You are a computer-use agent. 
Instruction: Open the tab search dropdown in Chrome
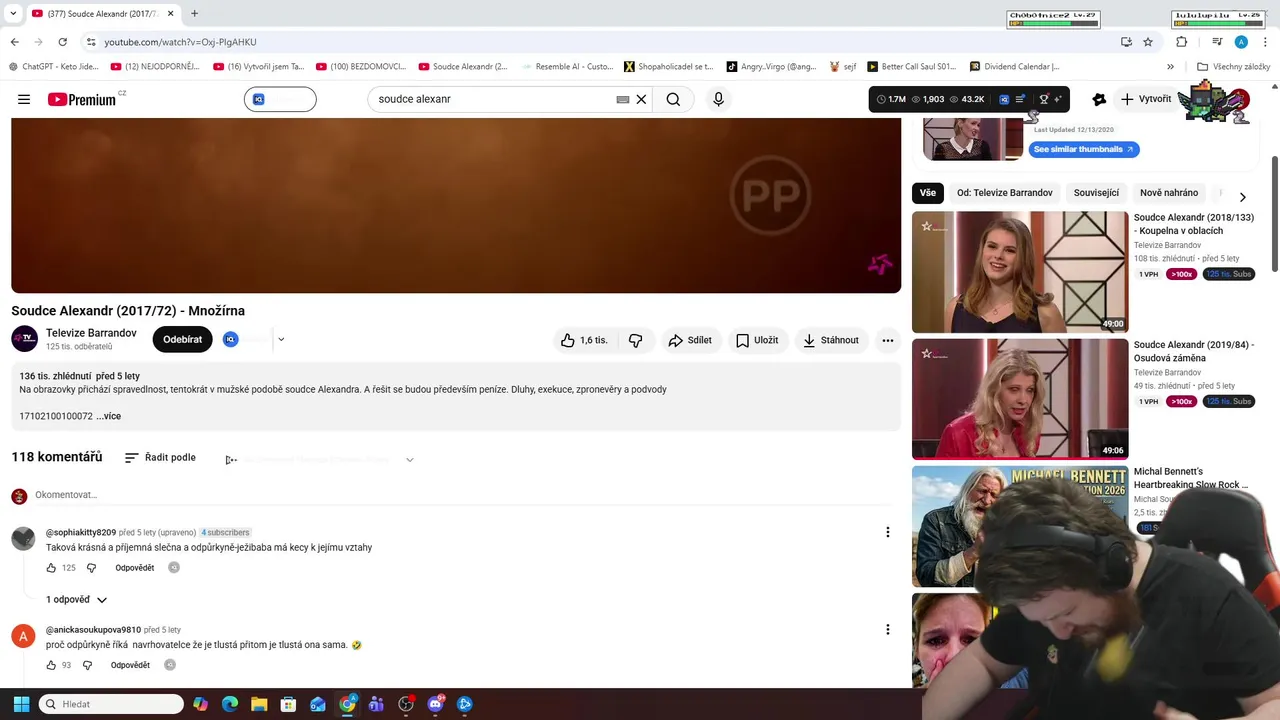[13, 14]
